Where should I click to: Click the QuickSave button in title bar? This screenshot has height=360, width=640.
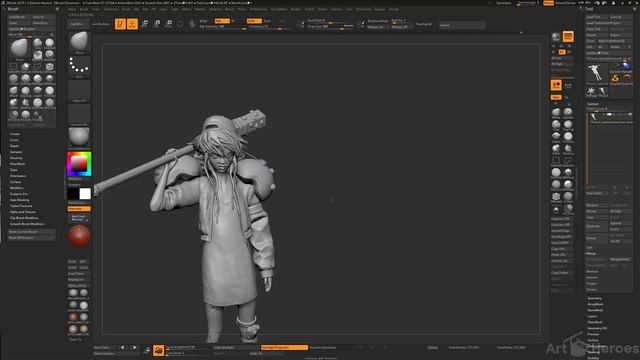[503, 3]
